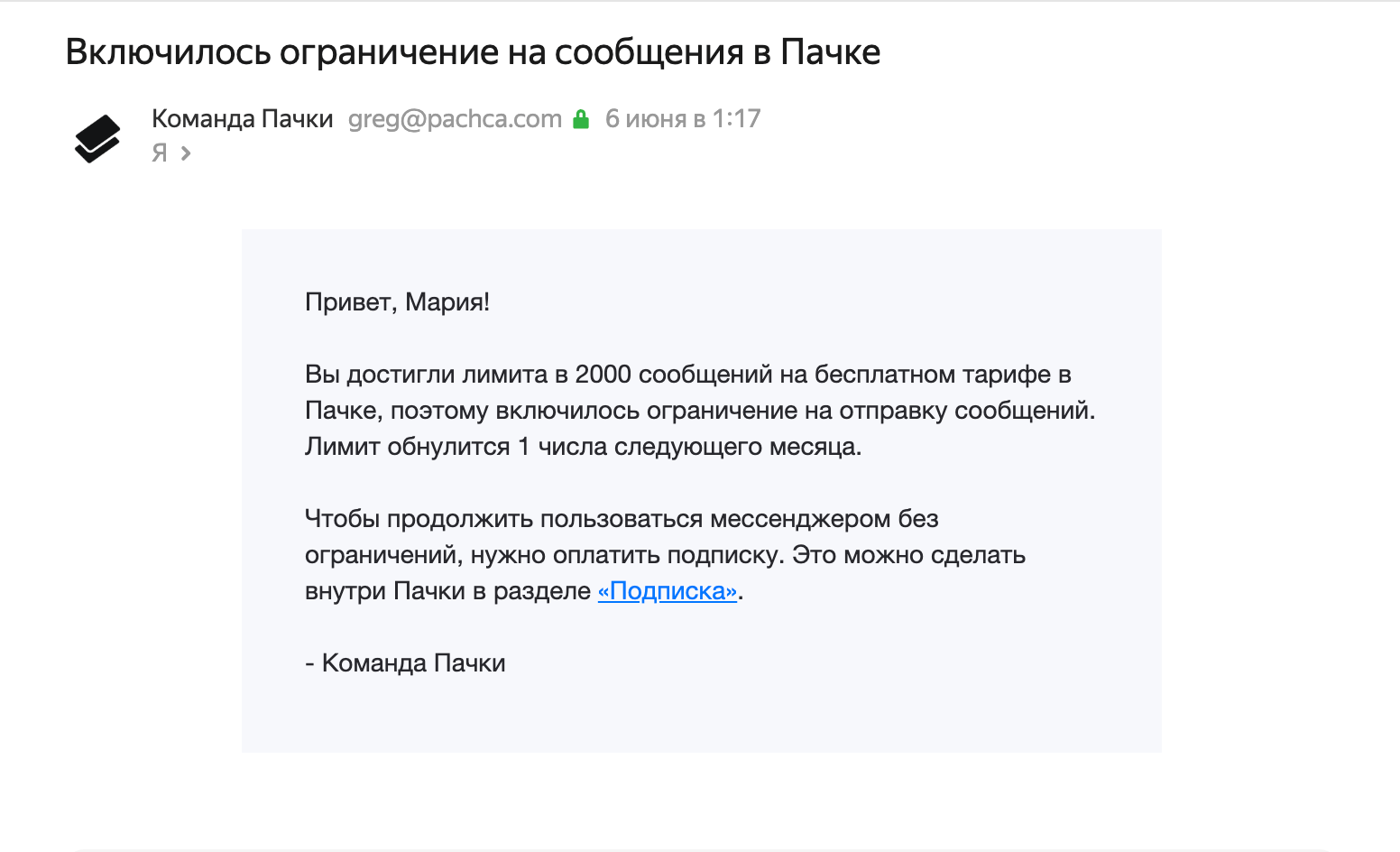This screenshot has width=1400, height=852.
Task: Open the «Подписка» link in message
Action: pos(668,591)
